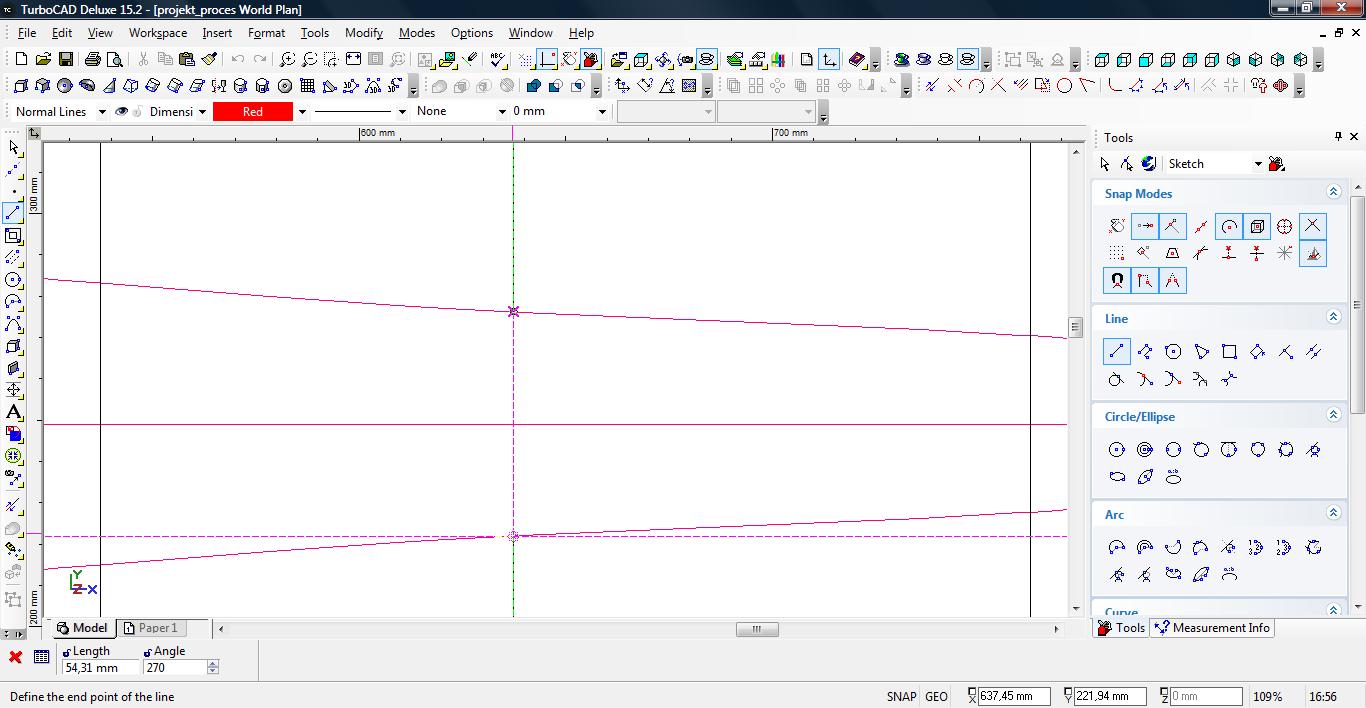This screenshot has height=708, width=1366.
Task: Click the Print icon in the toolbar
Action: [x=93, y=60]
